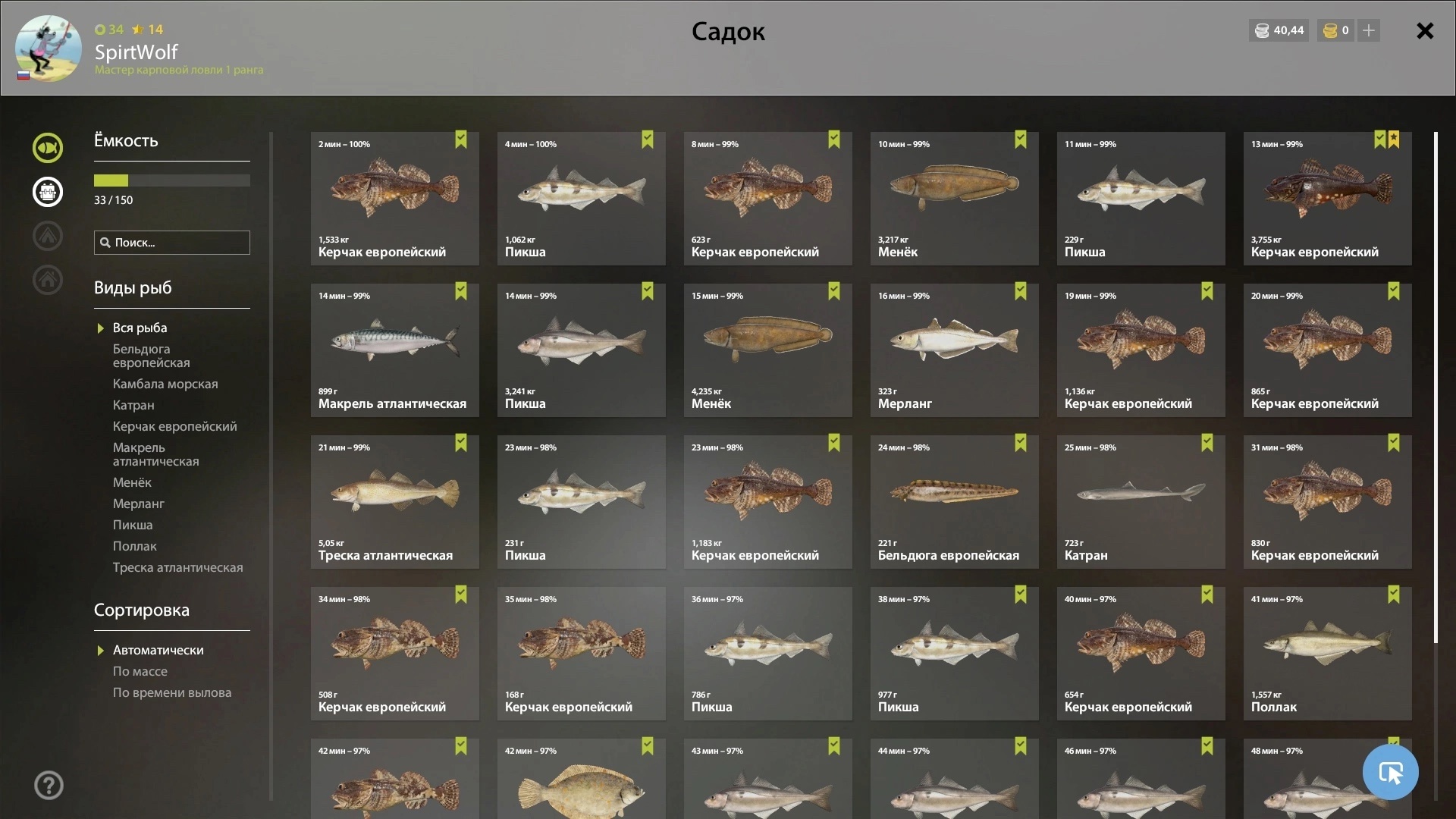Select the 1,062 кг Пикша card
Viewport: 1456px width, 819px height.
581,199
